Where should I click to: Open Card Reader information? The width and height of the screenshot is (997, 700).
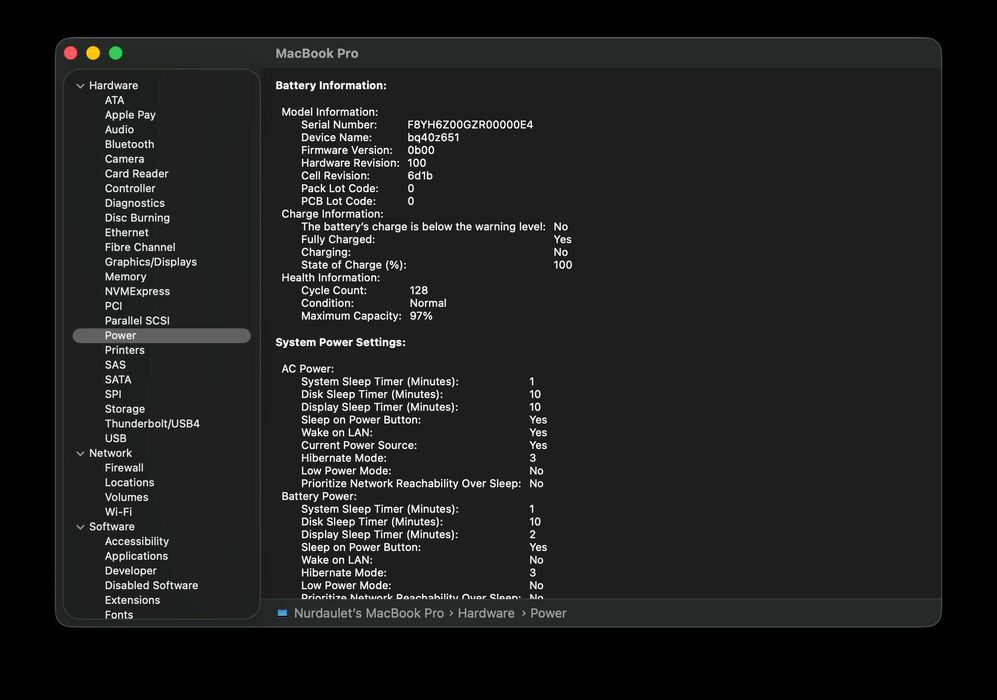pyautogui.click(x=136, y=174)
